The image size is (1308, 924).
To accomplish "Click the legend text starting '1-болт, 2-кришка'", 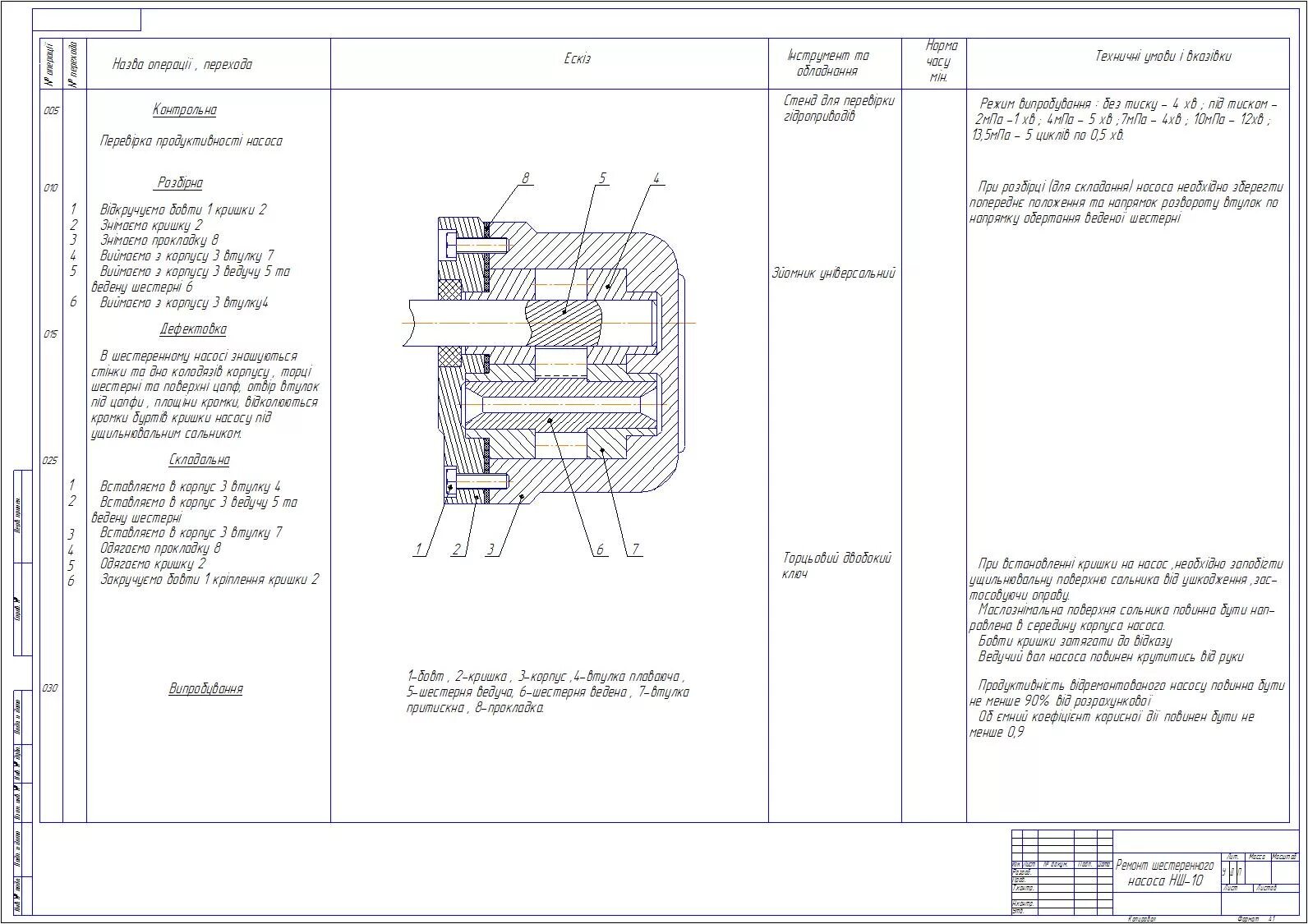I will [548, 692].
